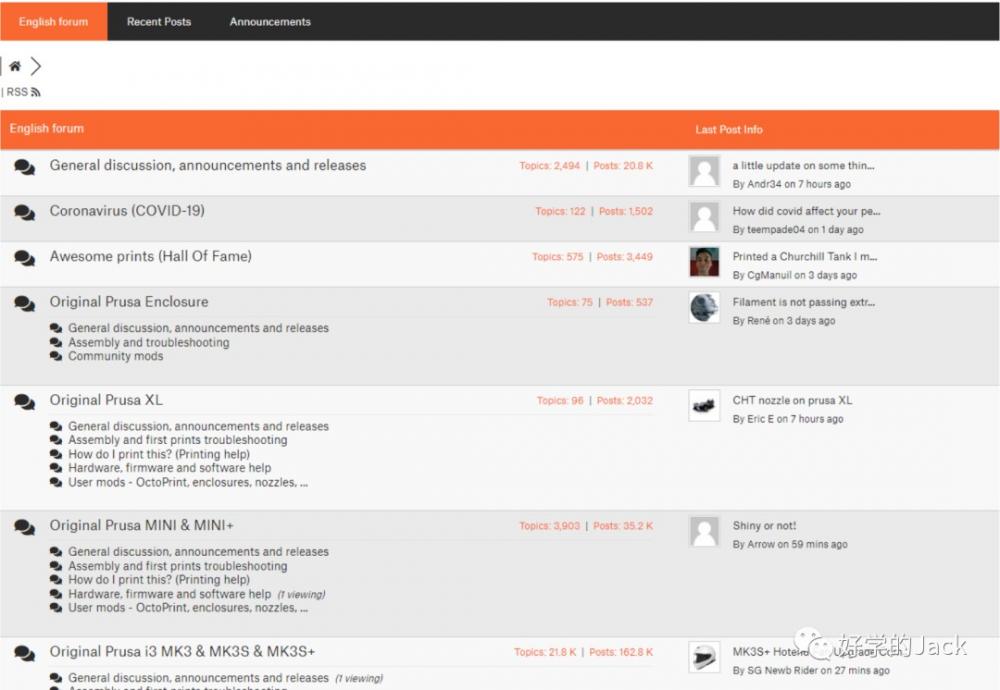
Task: Click the Coronavirus forum chat icon
Action: (x=25, y=212)
